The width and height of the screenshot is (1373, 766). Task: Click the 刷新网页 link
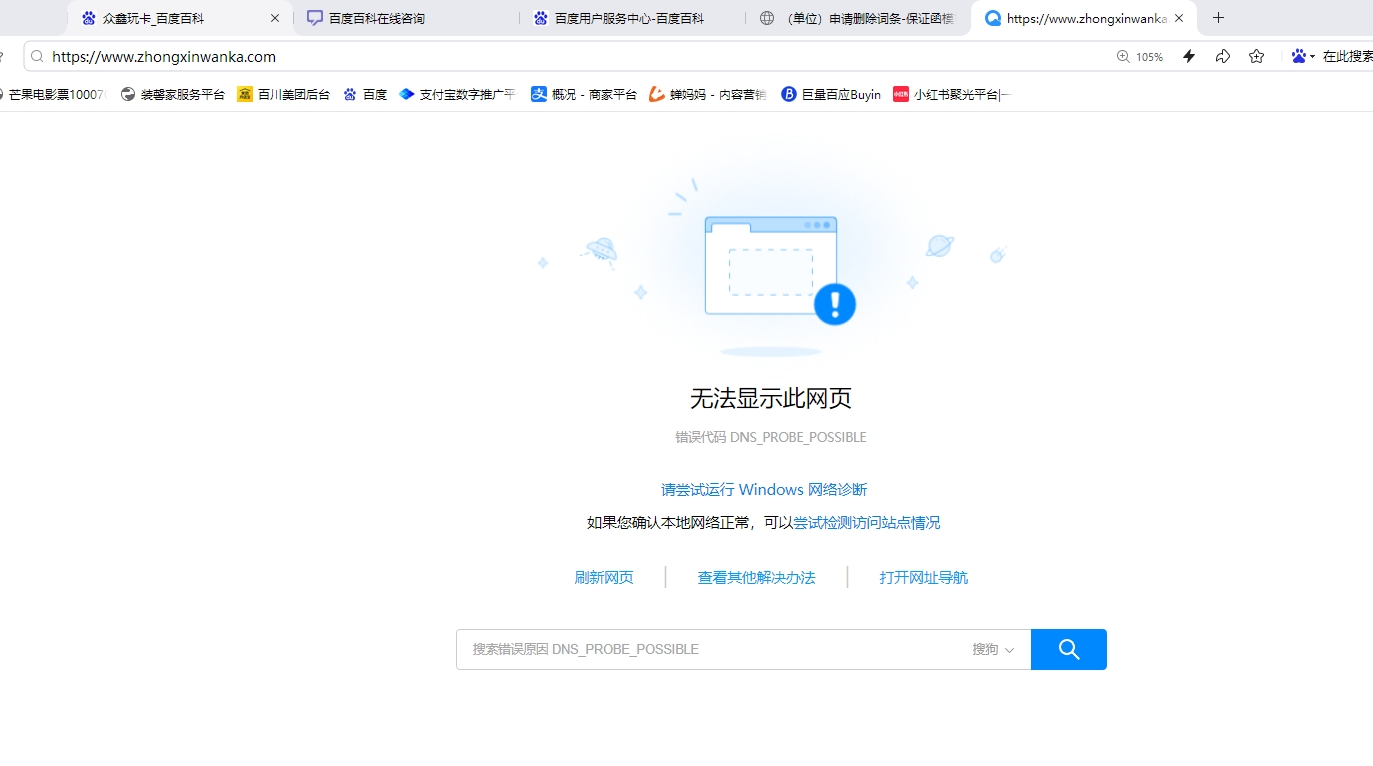point(604,578)
